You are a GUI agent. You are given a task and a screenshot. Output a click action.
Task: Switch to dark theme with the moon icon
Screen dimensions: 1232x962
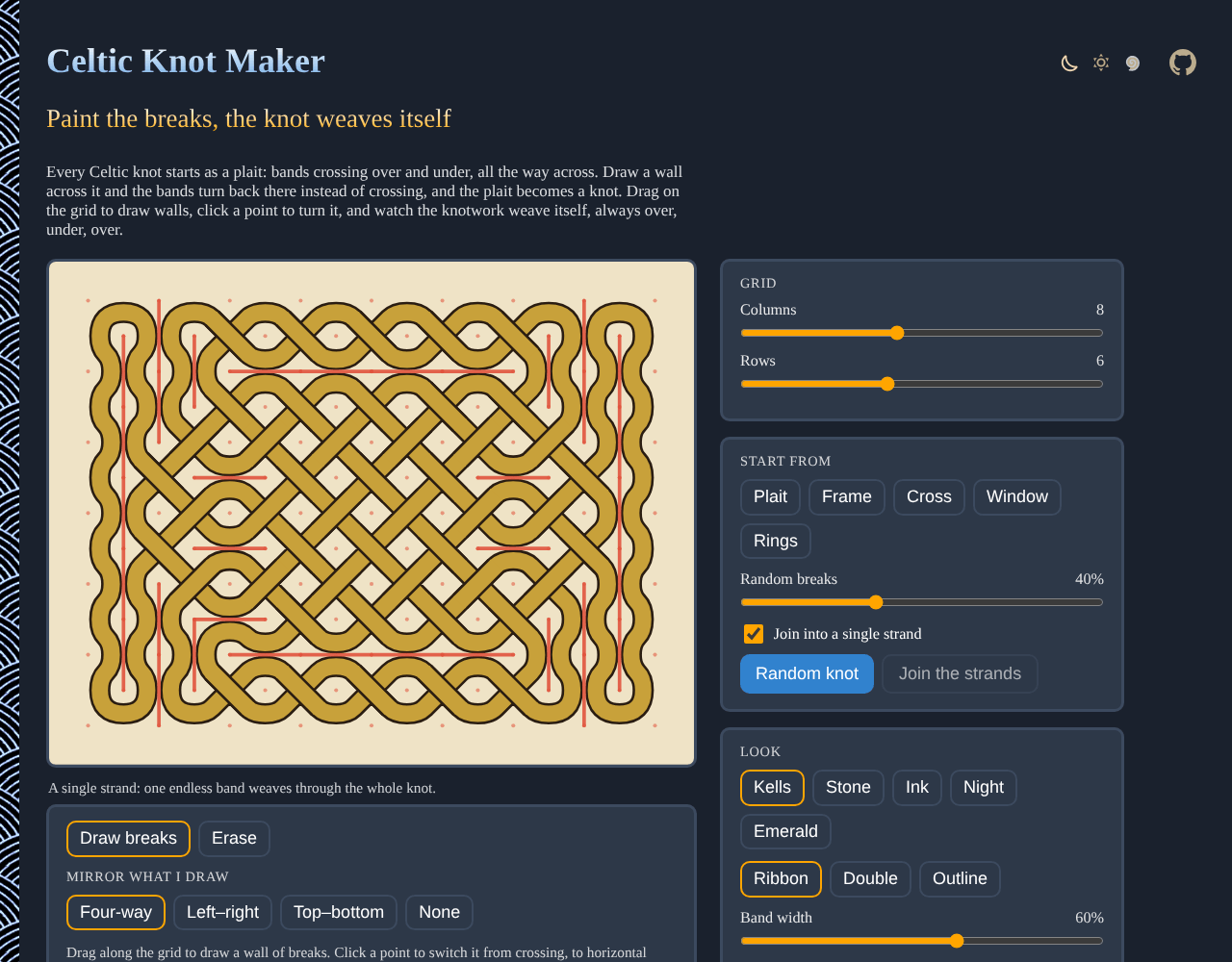point(1069,63)
